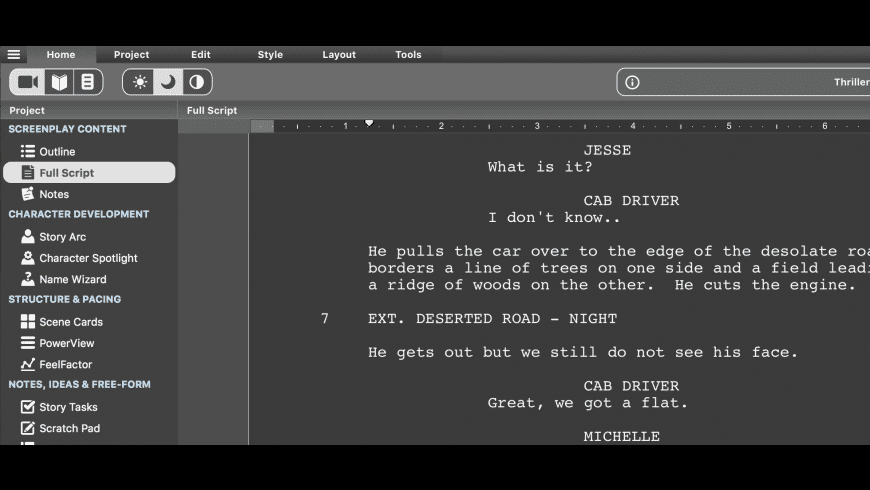Select the document page mode icon
Viewport: 870px width, 490px height.
point(88,82)
